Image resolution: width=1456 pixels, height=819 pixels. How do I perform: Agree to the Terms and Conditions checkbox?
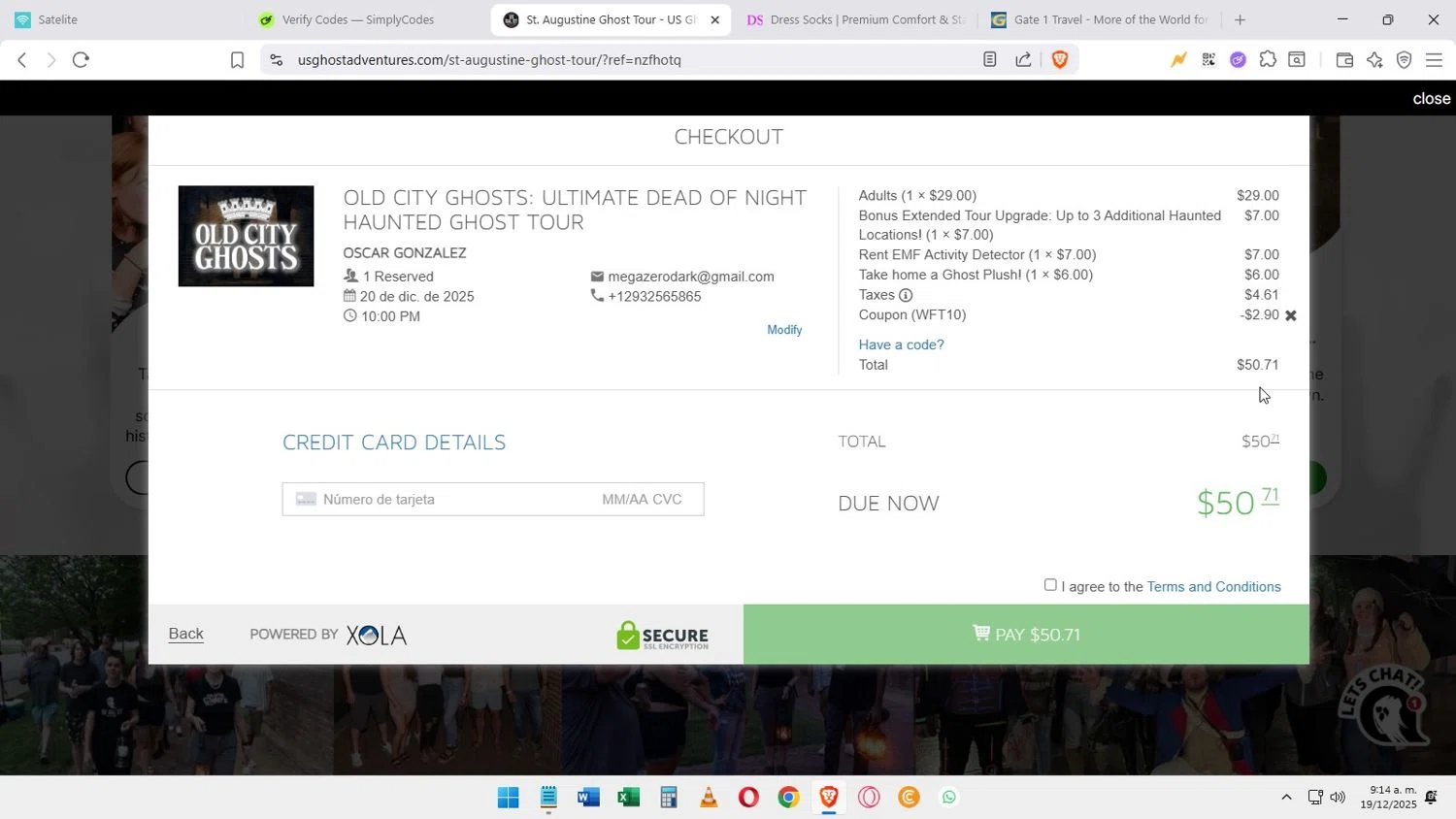pyautogui.click(x=1050, y=585)
